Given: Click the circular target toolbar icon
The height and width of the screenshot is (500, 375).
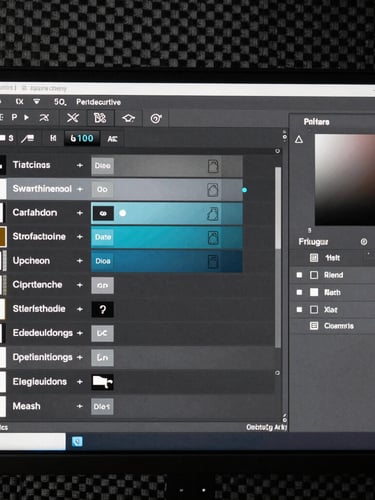Looking at the screenshot, I should point(156,118).
